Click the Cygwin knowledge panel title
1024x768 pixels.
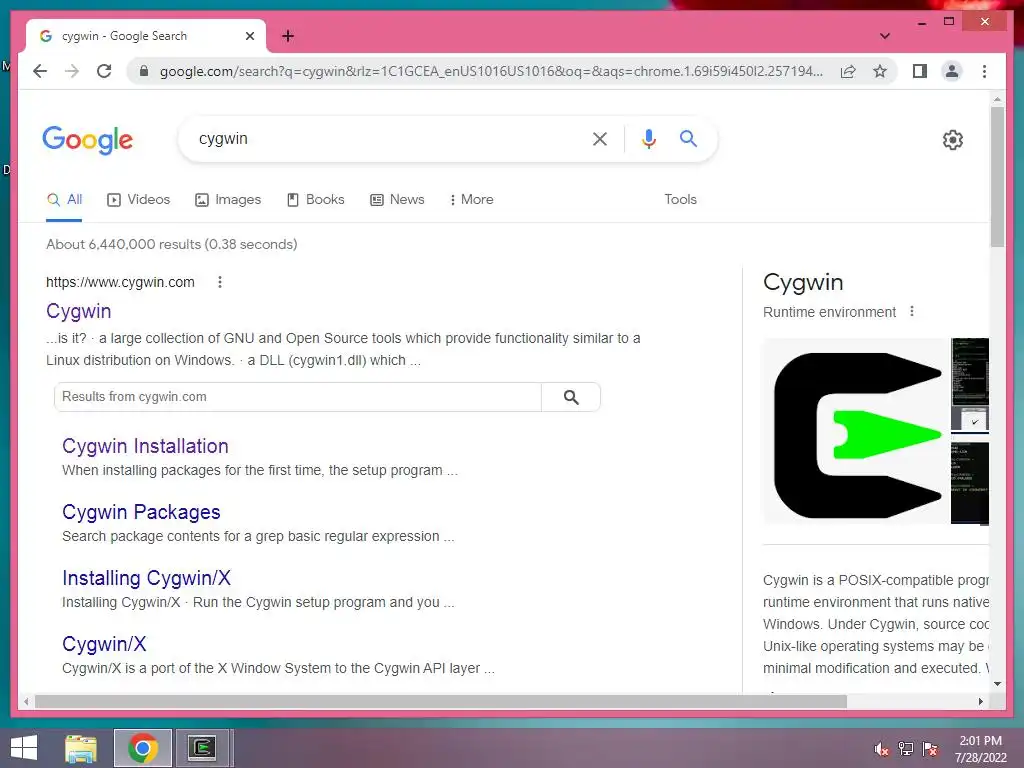803,282
